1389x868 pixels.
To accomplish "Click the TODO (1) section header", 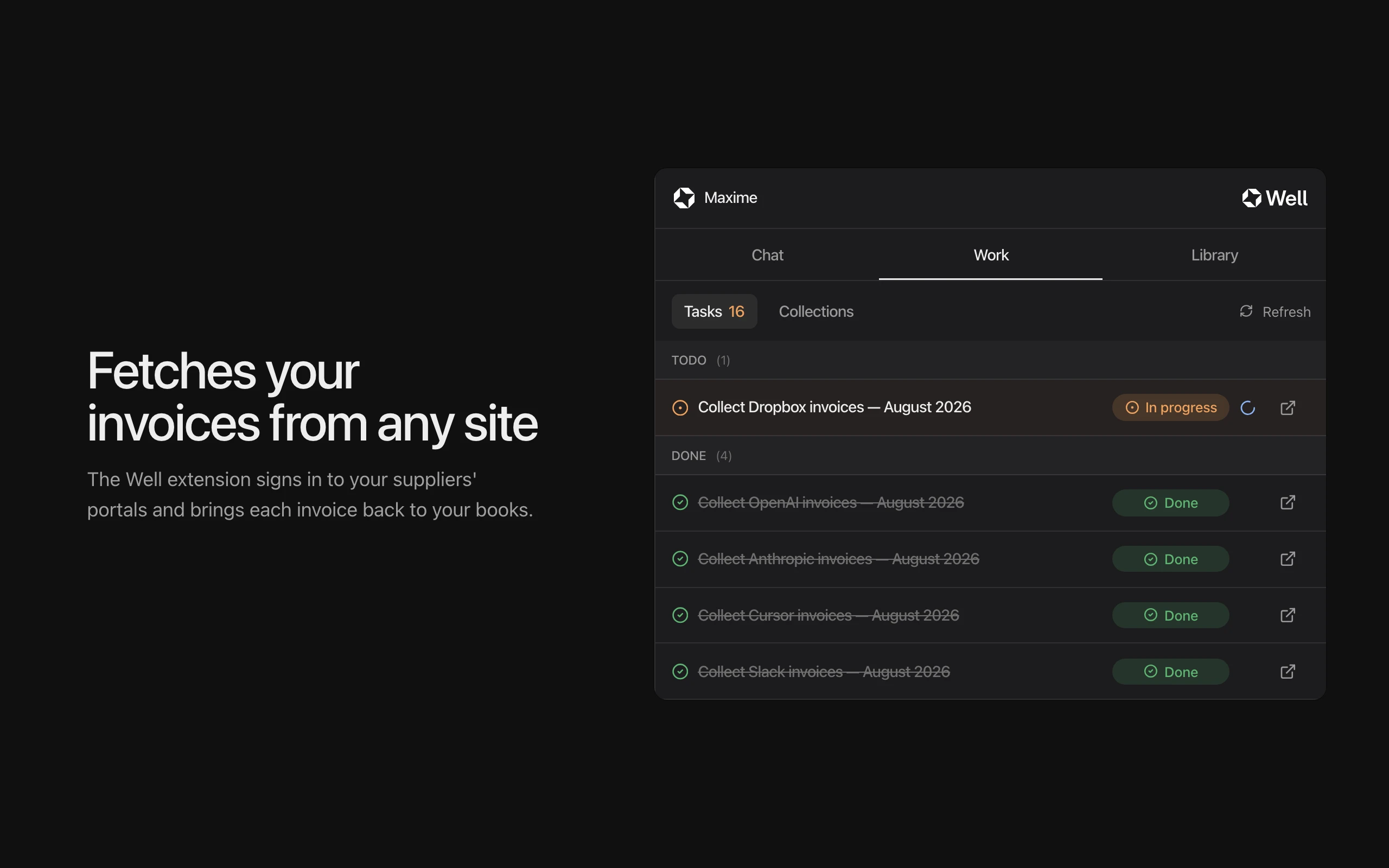I will click(x=990, y=360).
